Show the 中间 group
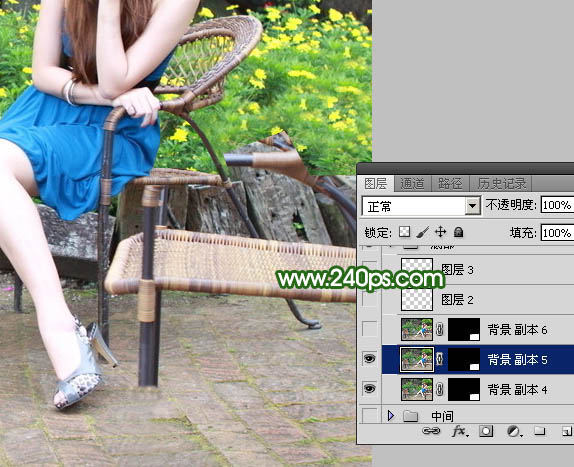The height and width of the screenshot is (467, 574). (x=369, y=415)
